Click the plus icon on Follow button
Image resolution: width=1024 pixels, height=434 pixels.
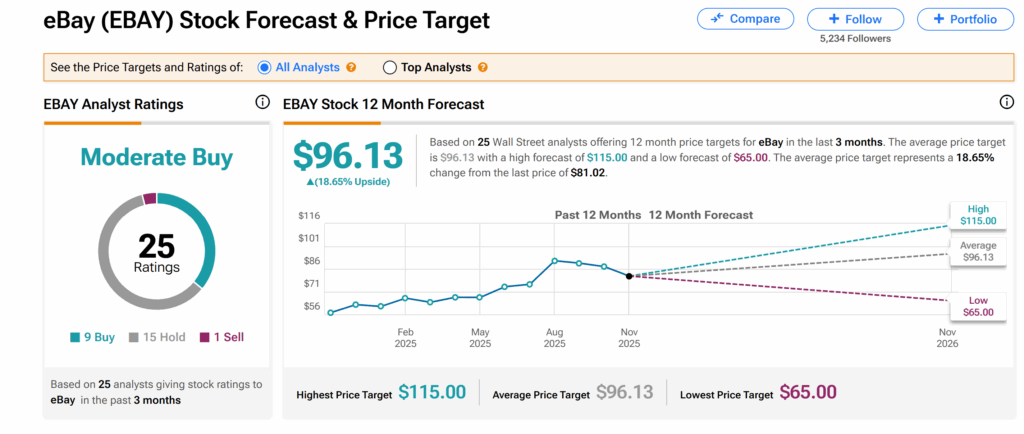tap(834, 19)
